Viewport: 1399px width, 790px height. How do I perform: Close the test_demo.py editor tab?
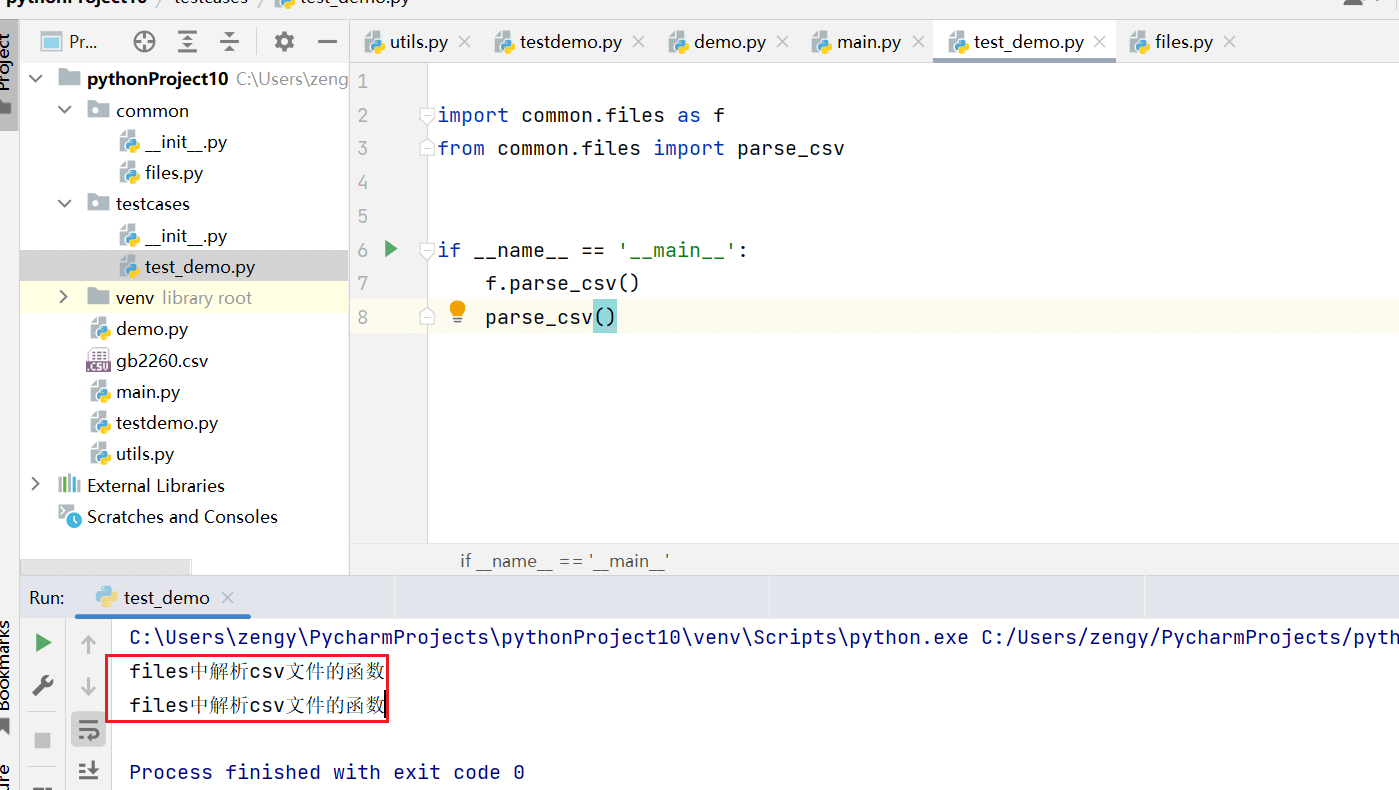click(x=1100, y=42)
